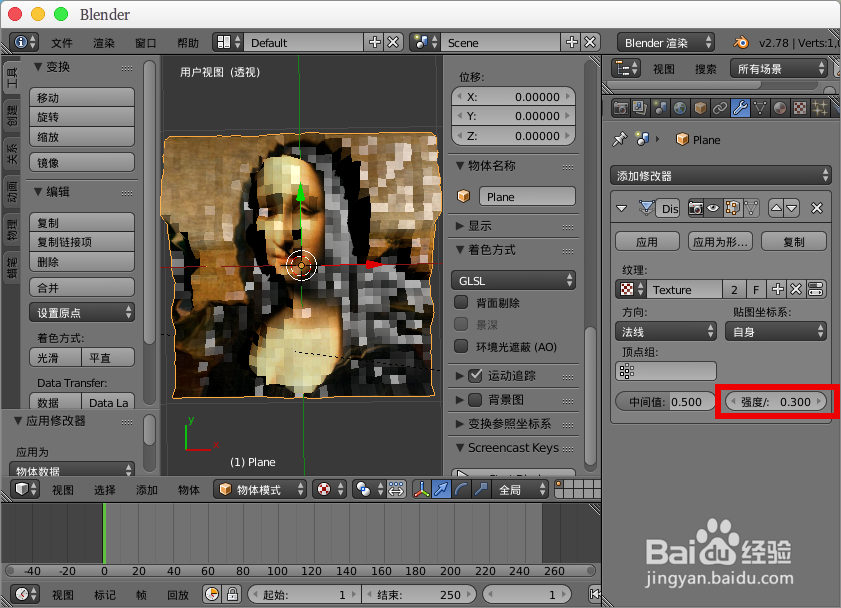Click the 光滑 shading button

[55, 358]
